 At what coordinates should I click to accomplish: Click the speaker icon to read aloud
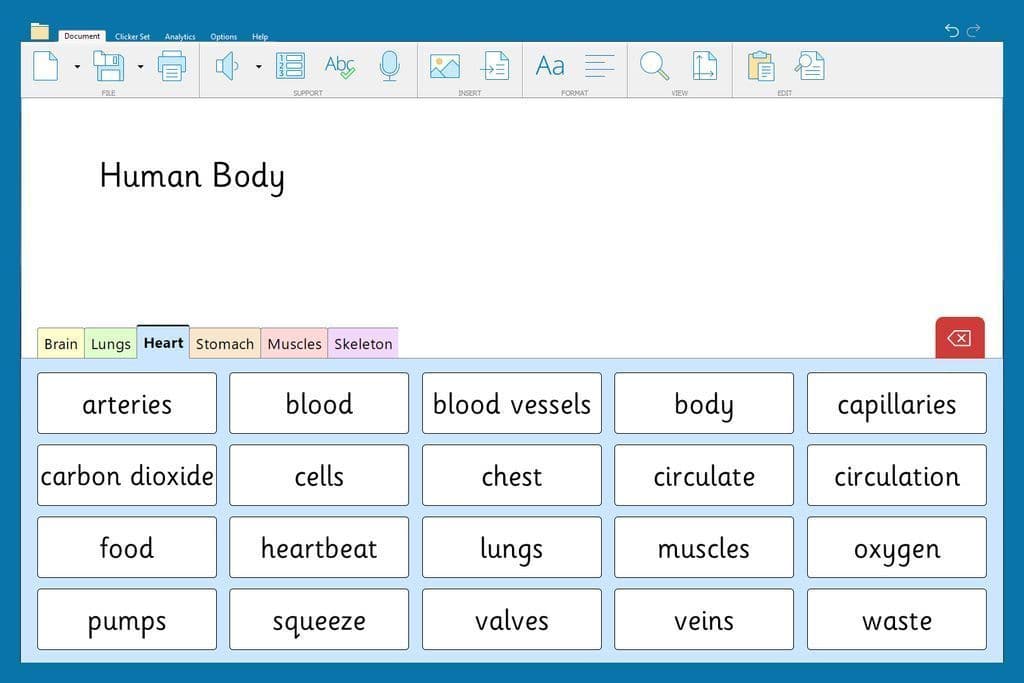coord(227,66)
